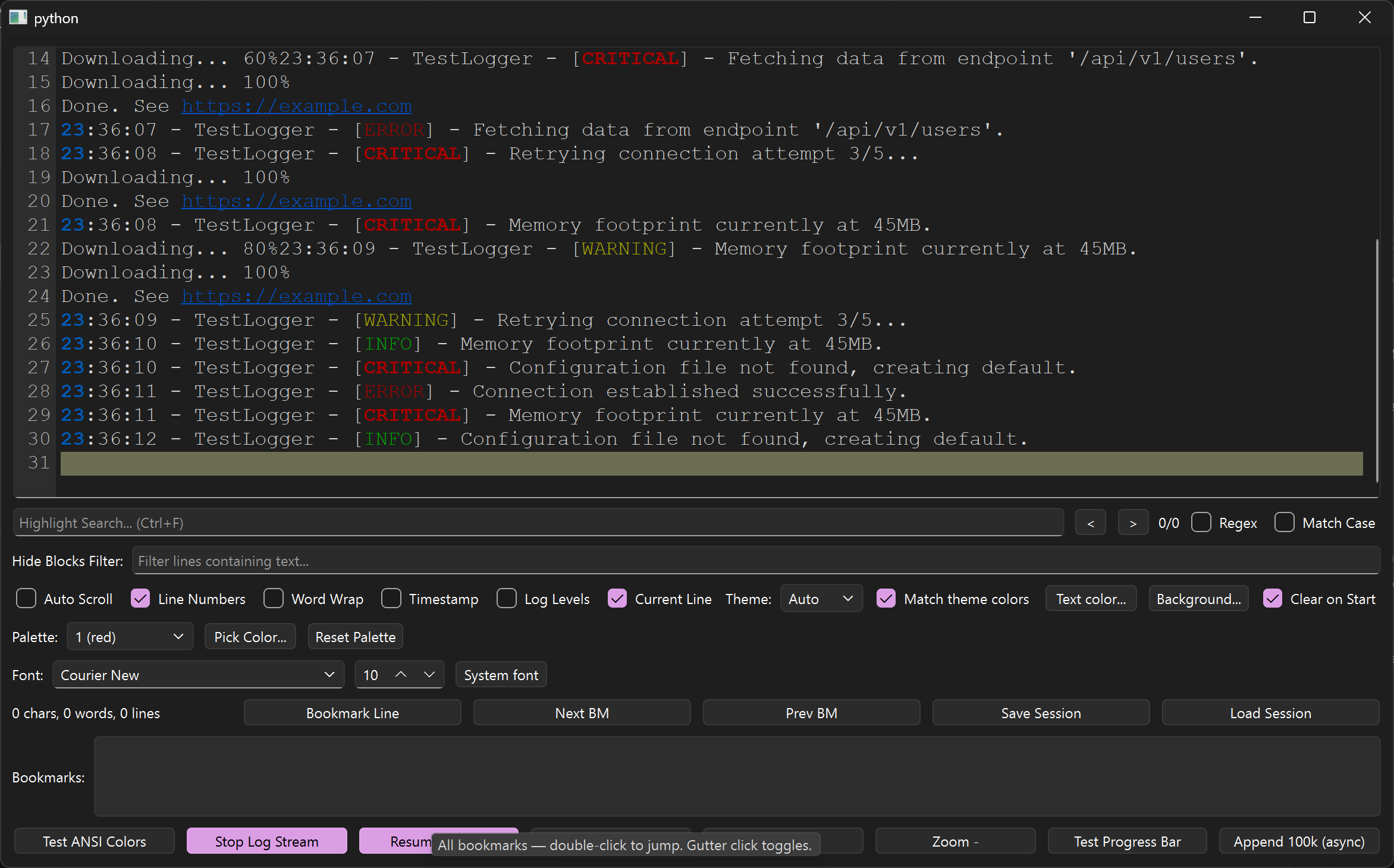Screen dimensions: 1394x868
Task: Open https://example.com link on line 20
Action: [296, 201]
